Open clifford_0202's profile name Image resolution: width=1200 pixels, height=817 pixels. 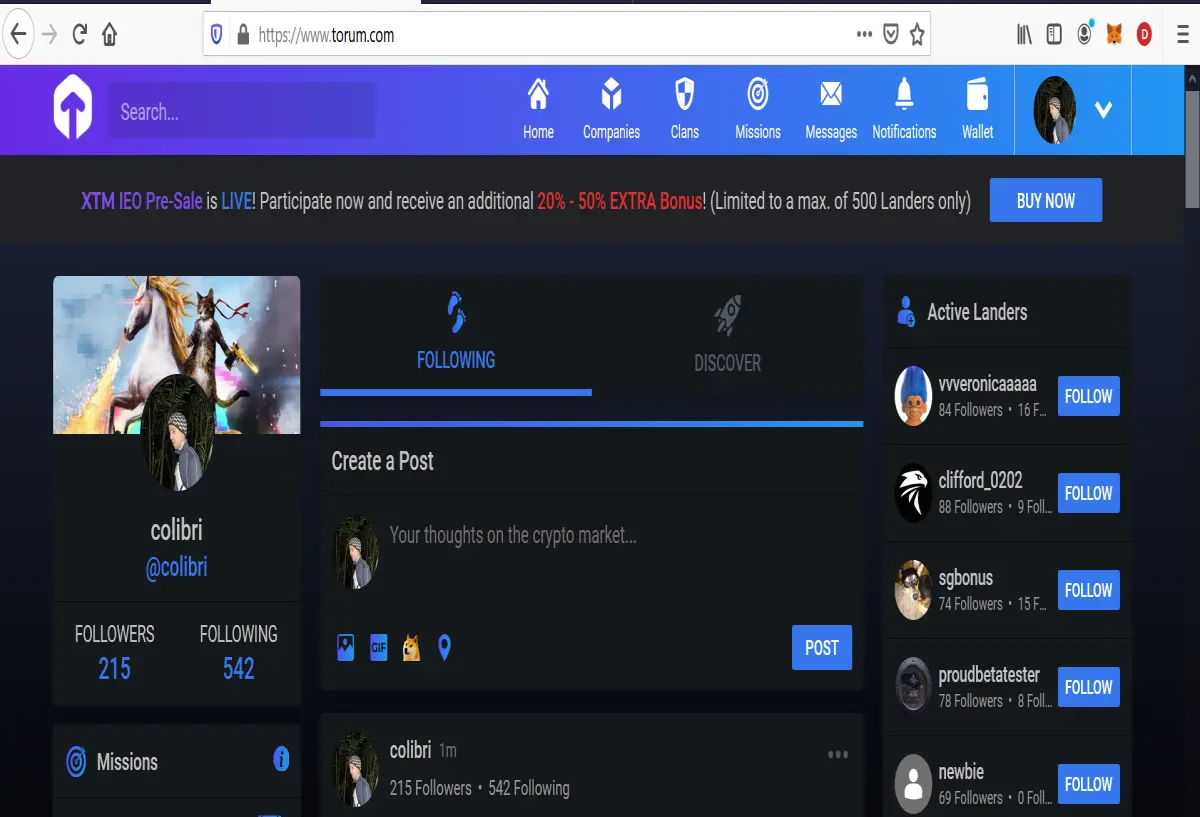coord(980,481)
